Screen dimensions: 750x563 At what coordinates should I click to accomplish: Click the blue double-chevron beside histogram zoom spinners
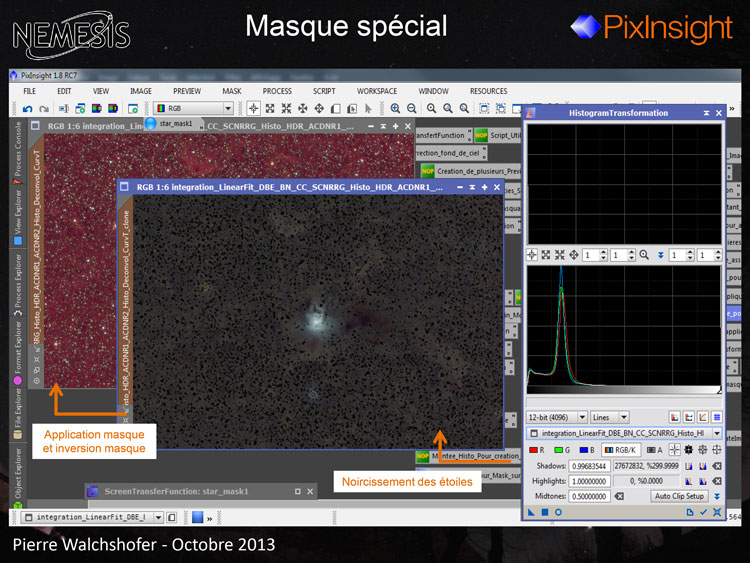pyautogui.click(x=661, y=255)
